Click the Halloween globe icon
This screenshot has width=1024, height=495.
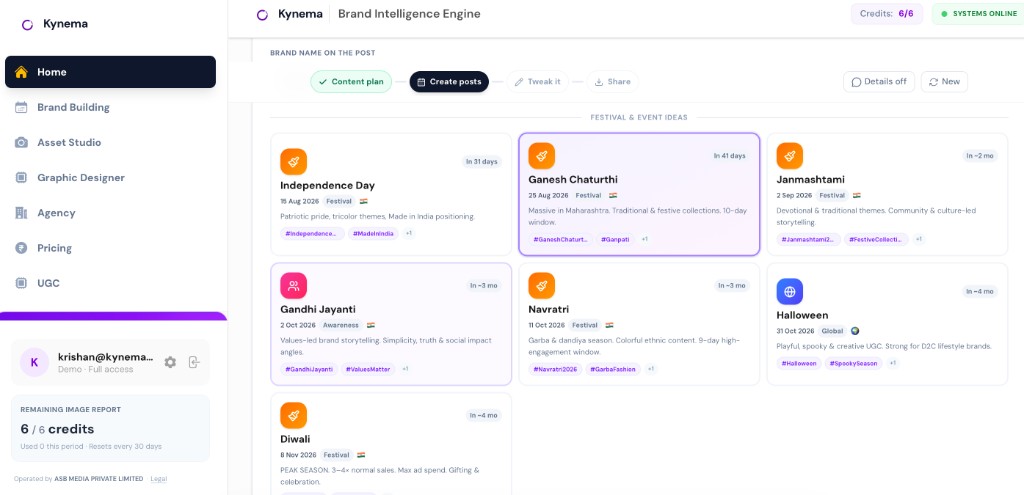pyautogui.click(x=790, y=291)
